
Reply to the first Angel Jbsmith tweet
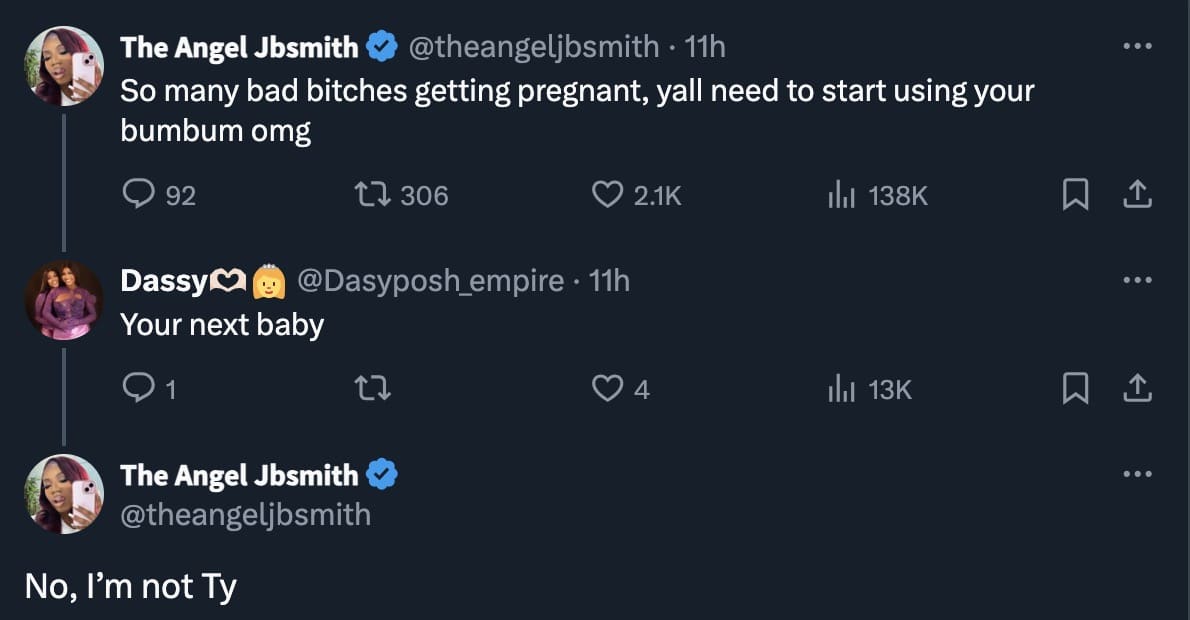click(136, 195)
